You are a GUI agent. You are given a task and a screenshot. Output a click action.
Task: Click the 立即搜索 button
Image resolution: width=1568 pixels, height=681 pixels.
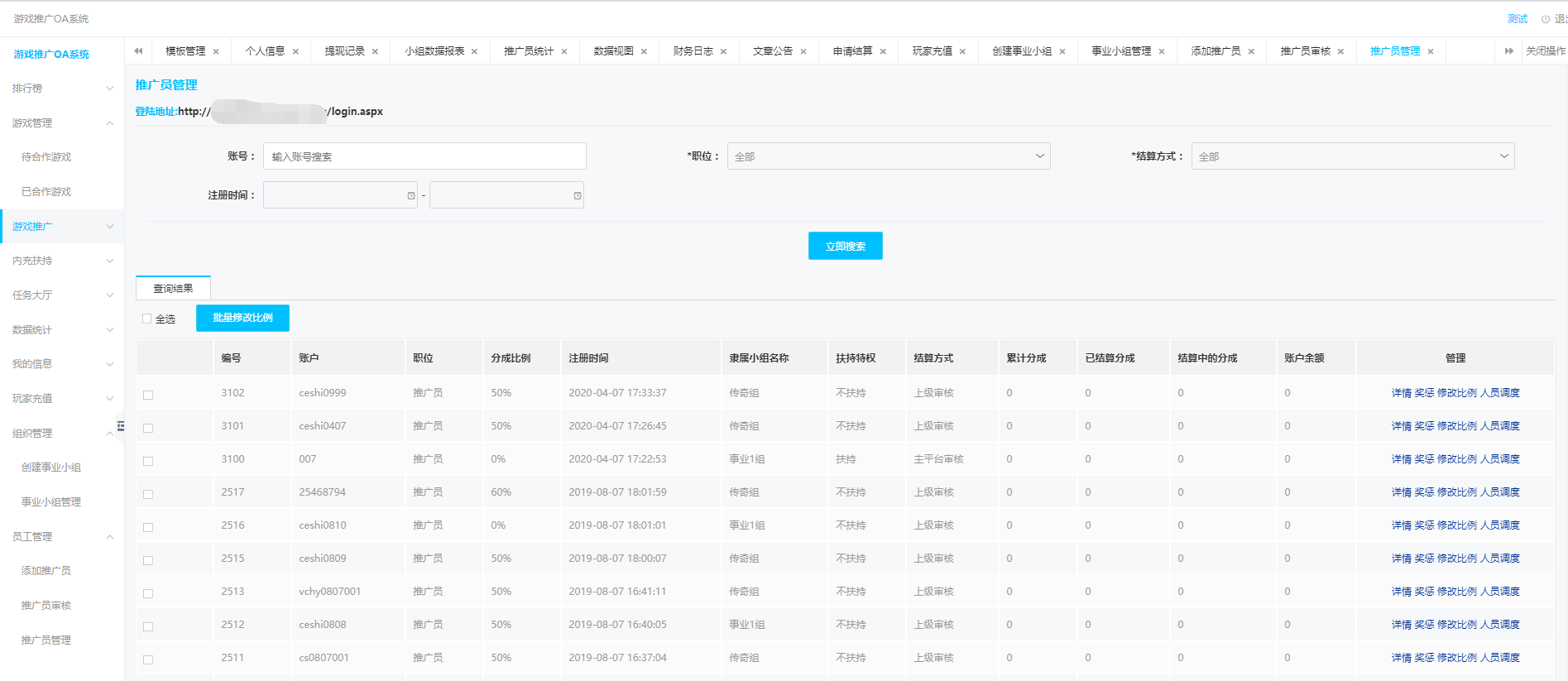click(x=845, y=246)
